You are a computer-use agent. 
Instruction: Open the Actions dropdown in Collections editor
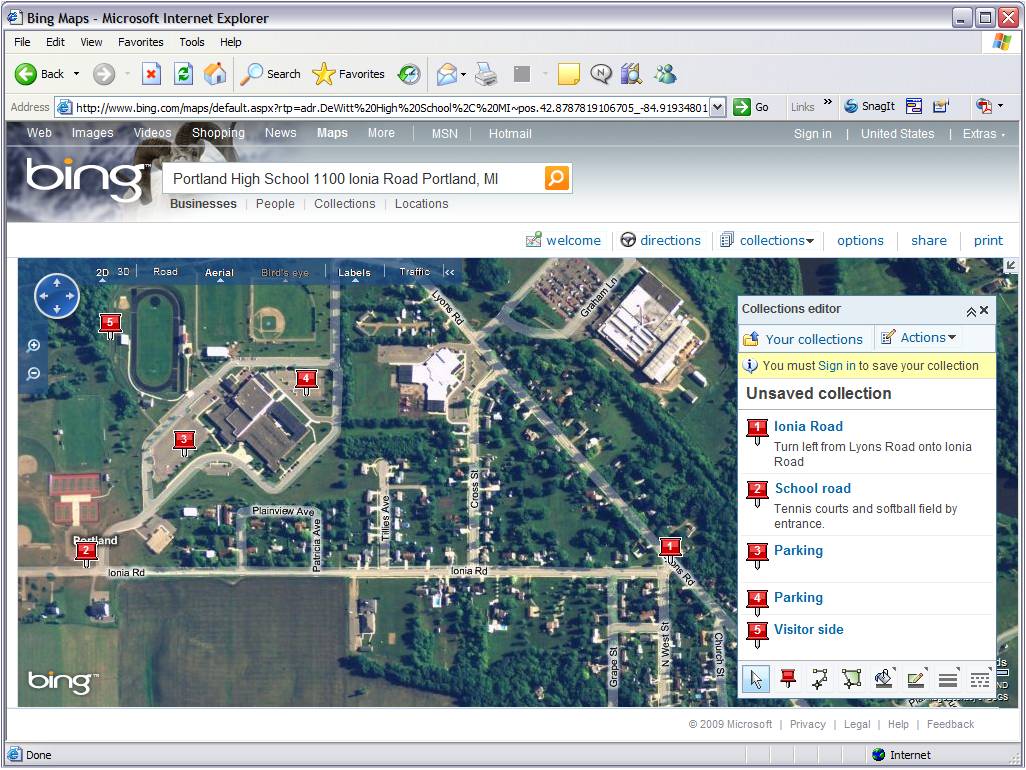pyautogui.click(x=919, y=338)
